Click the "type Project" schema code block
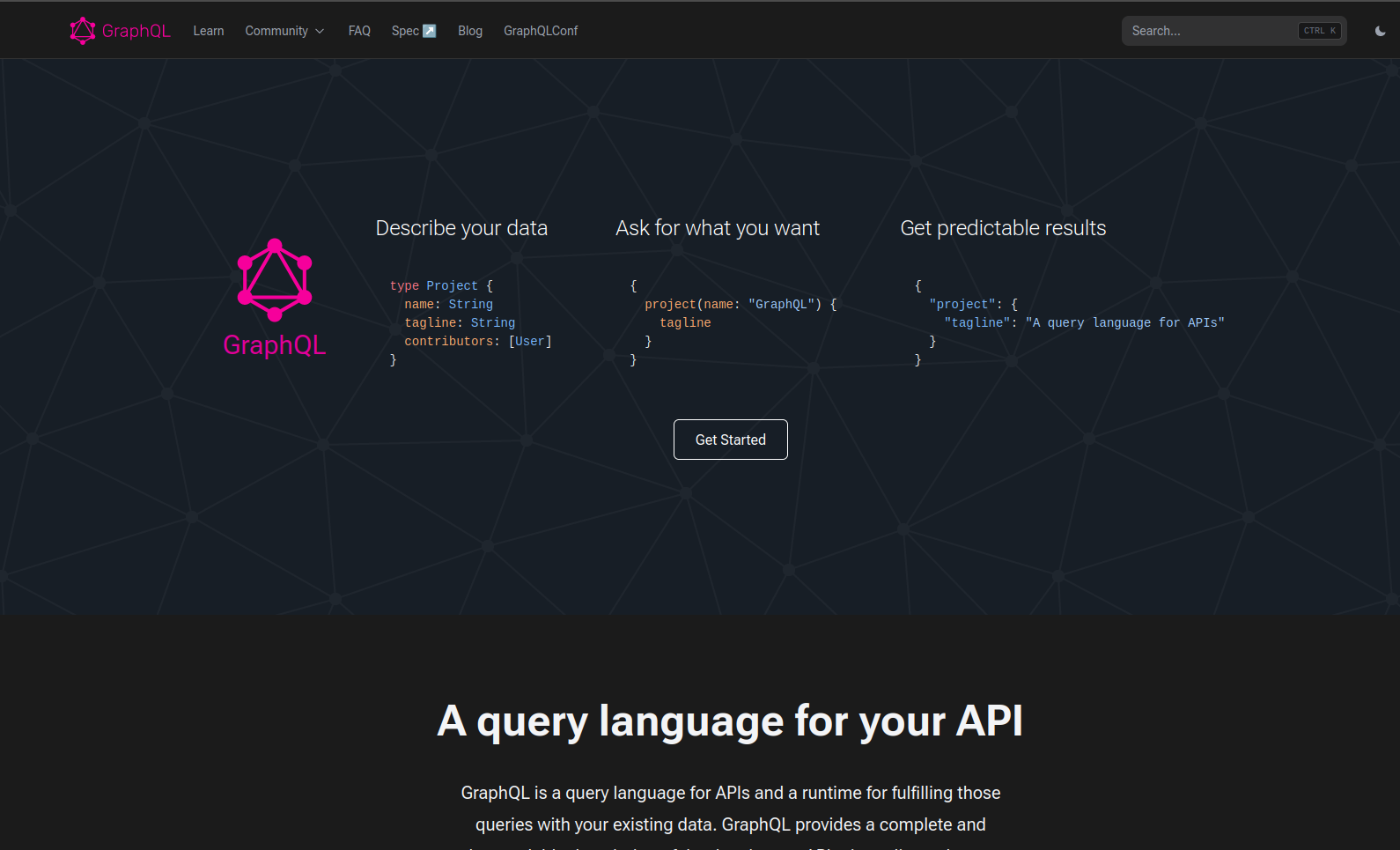This screenshot has height=850, width=1400. pyautogui.click(x=470, y=322)
